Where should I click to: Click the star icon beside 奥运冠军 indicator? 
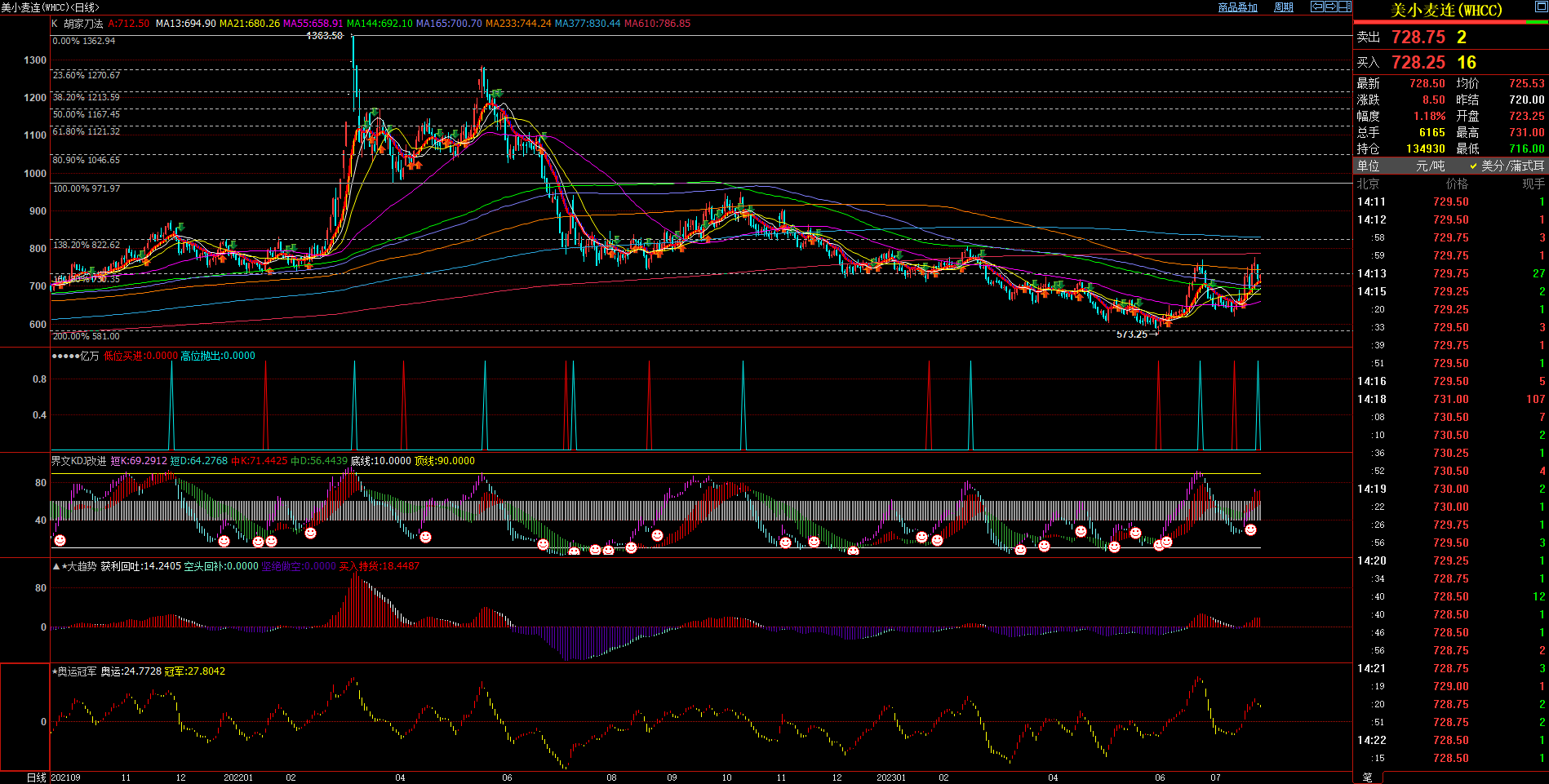[x=55, y=671]
